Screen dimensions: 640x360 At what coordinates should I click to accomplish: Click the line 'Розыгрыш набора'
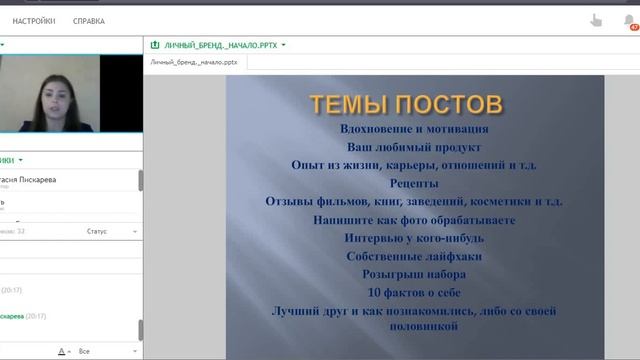pyautogui.click(x=414, y=274)
